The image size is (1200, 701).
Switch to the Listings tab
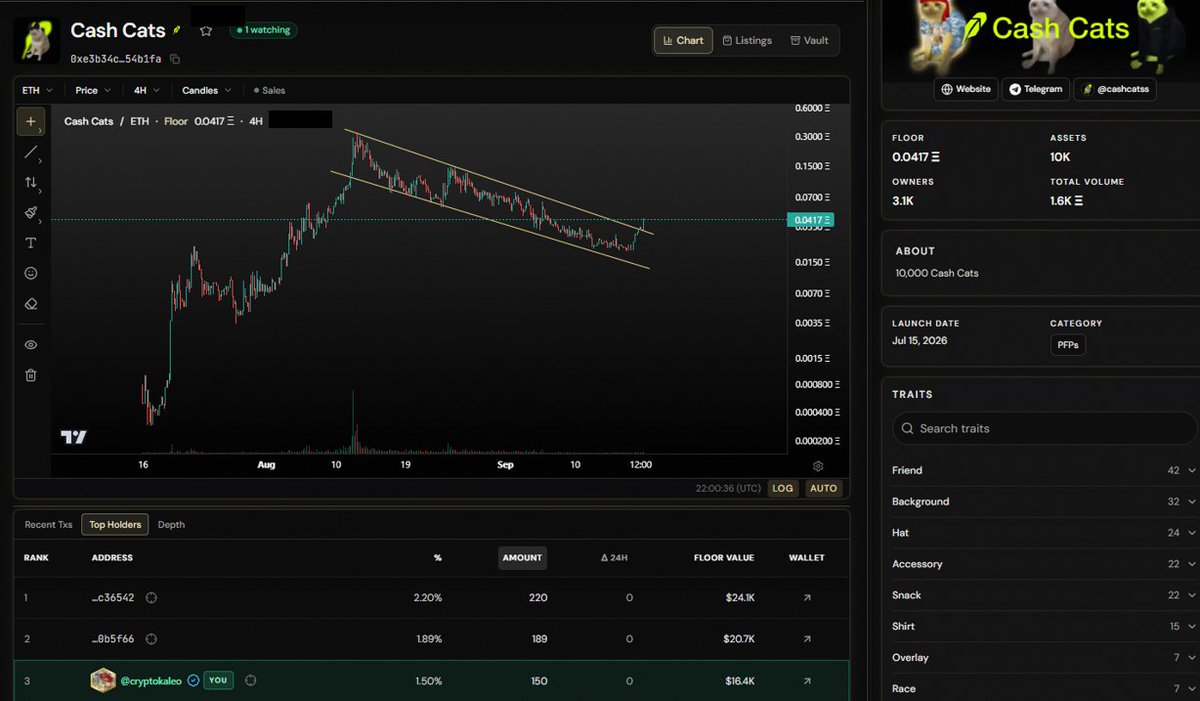[x=746, y=41]
